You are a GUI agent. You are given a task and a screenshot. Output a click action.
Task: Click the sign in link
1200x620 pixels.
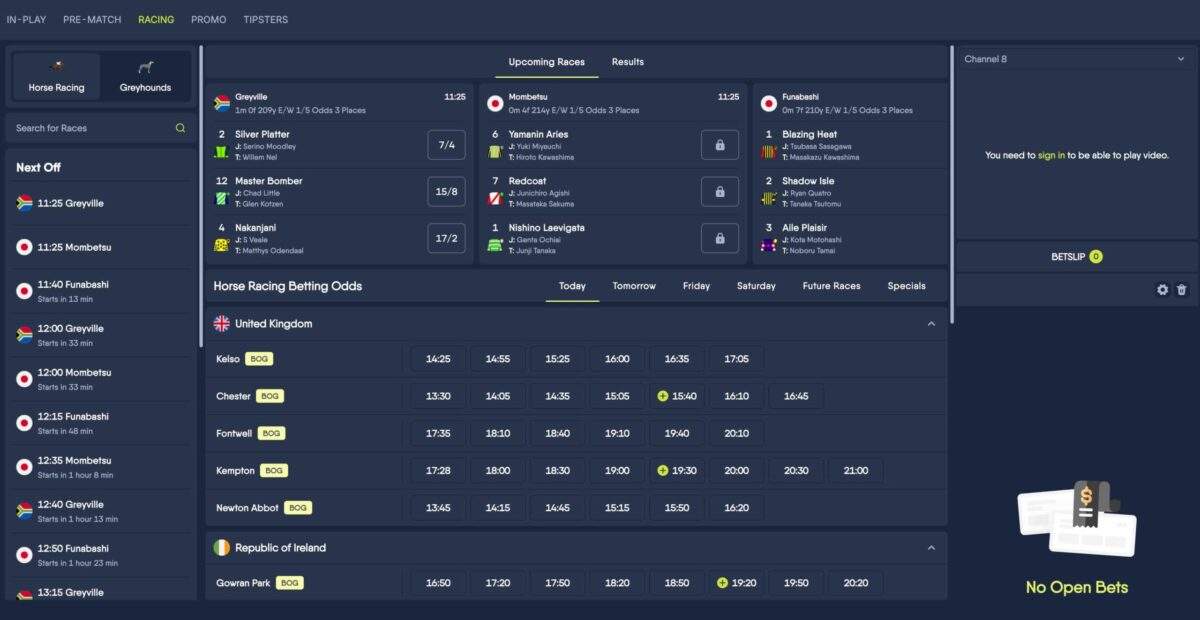click(x=1051, y=155)
